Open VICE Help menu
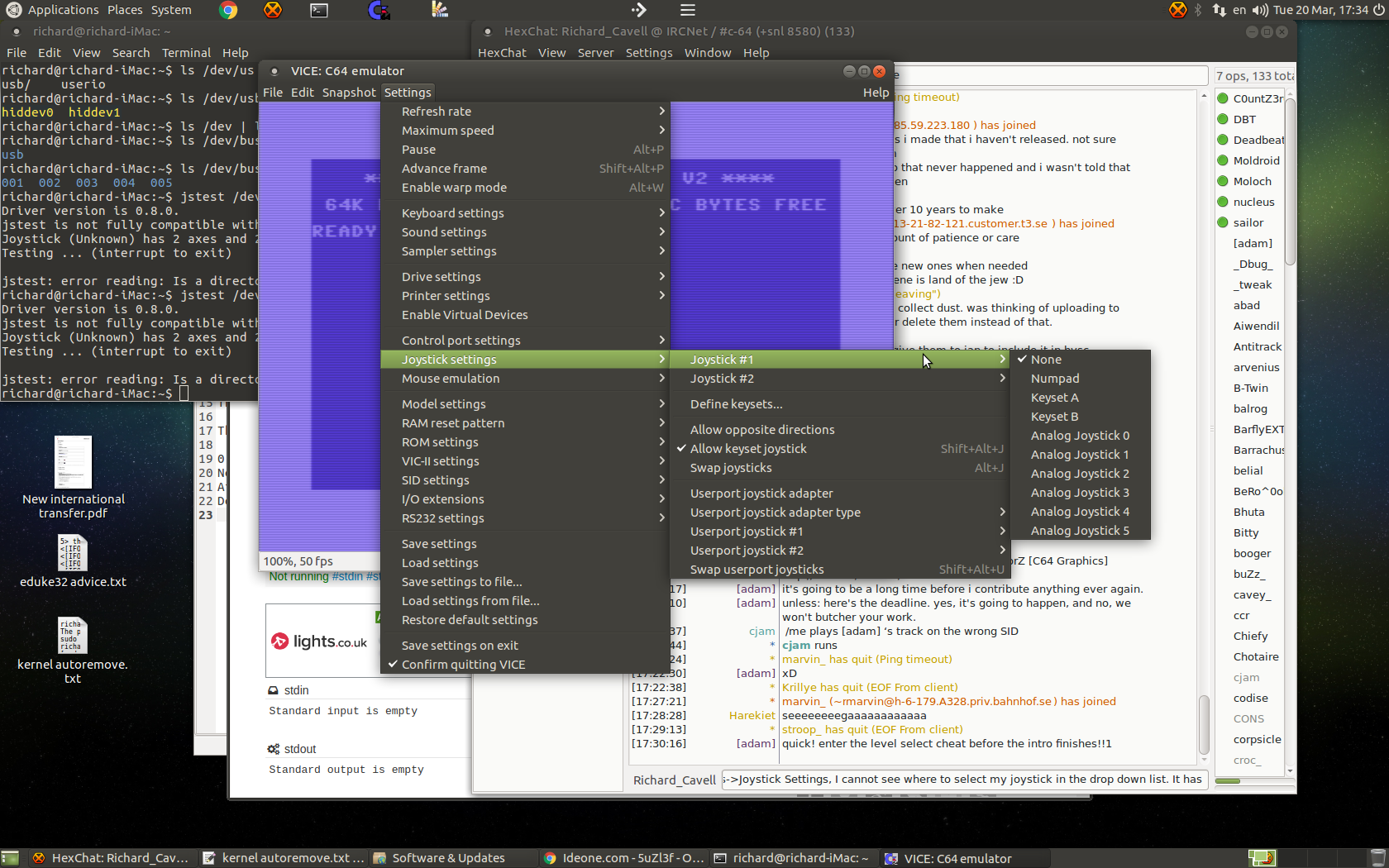Image resolution: width=1389 pixels, height=868 pixels. (x=876, y=93)
